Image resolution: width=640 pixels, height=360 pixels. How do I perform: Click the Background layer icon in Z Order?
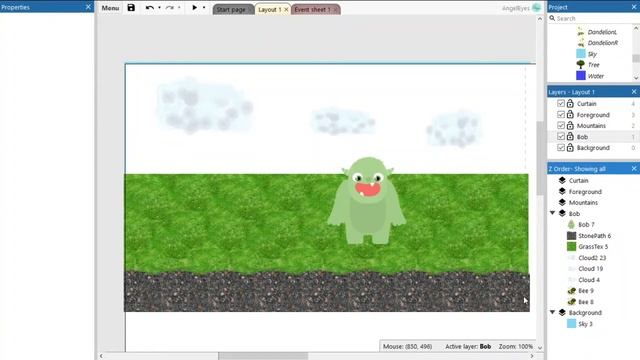click(562, 312)
